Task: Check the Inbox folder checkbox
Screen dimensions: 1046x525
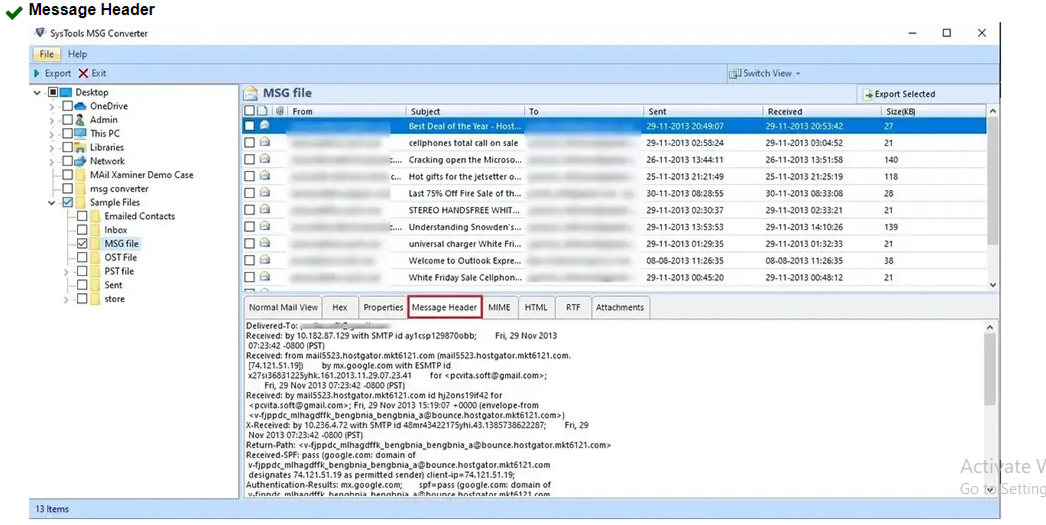Action: pos(82,230)
